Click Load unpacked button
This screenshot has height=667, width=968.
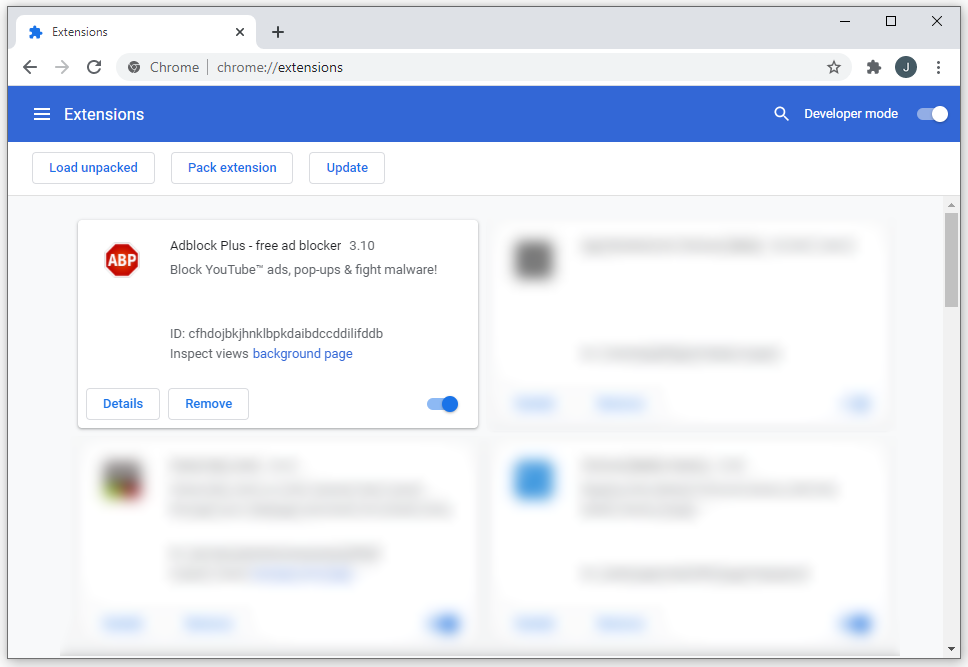click(x=93, y=168)
